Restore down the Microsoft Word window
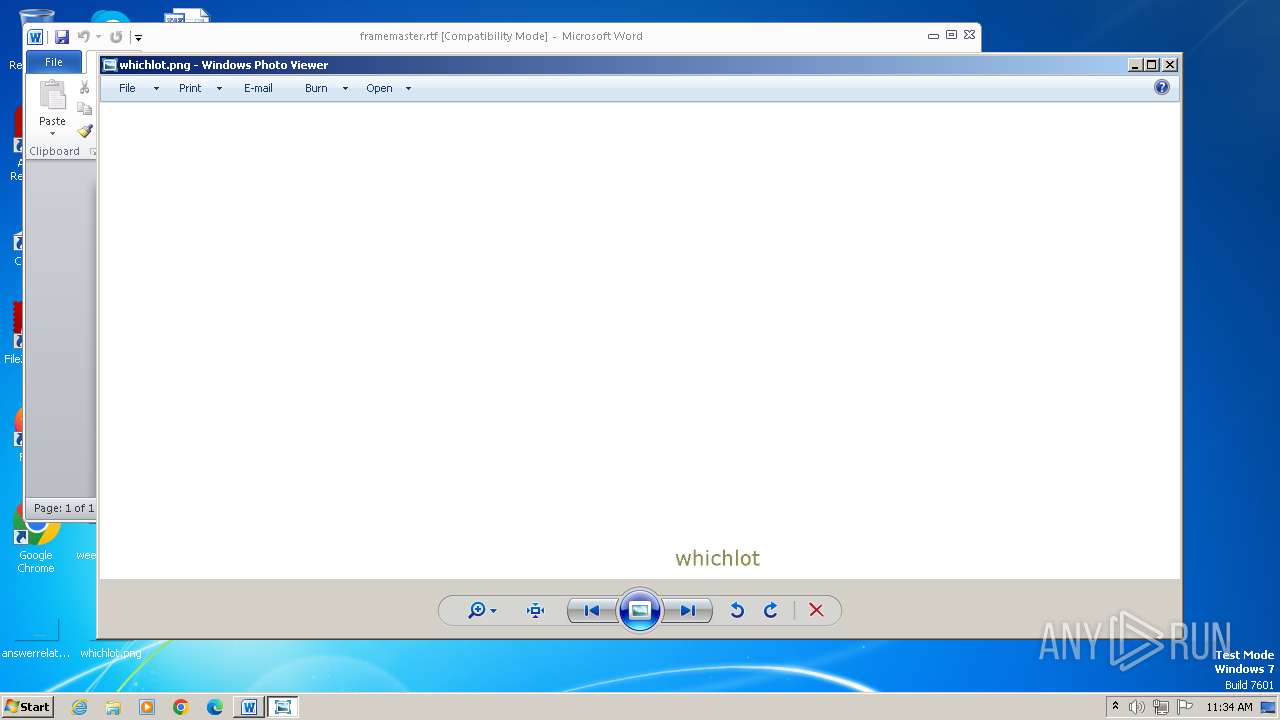 951,35
